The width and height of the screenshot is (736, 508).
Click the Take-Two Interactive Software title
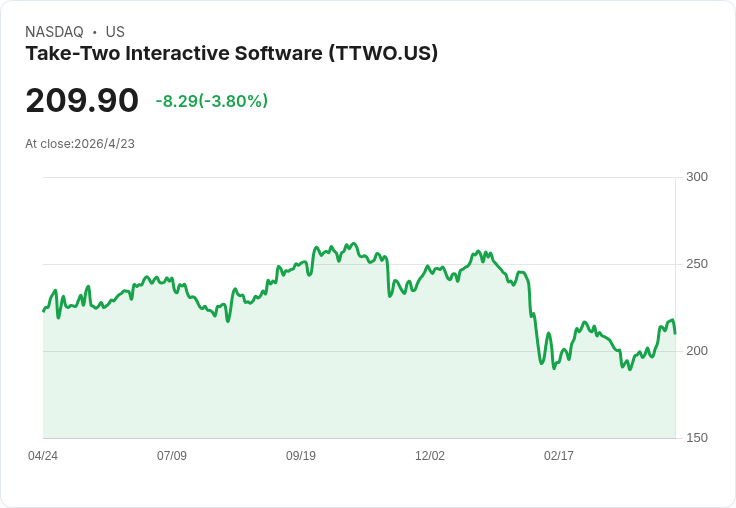pyautogui.click(x=231, y=54)
